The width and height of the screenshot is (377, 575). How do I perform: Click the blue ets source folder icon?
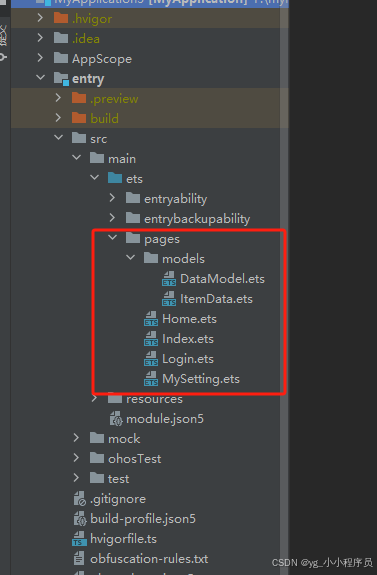pyautogui.click(x=115, y=178)
